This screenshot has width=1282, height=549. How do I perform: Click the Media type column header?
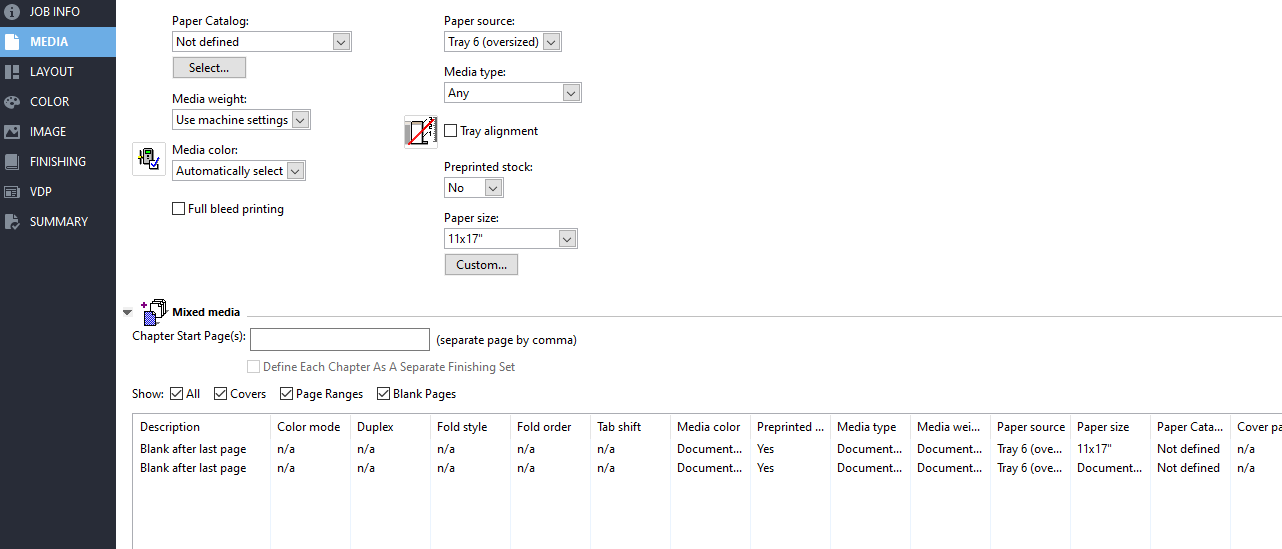pos(871,427)
